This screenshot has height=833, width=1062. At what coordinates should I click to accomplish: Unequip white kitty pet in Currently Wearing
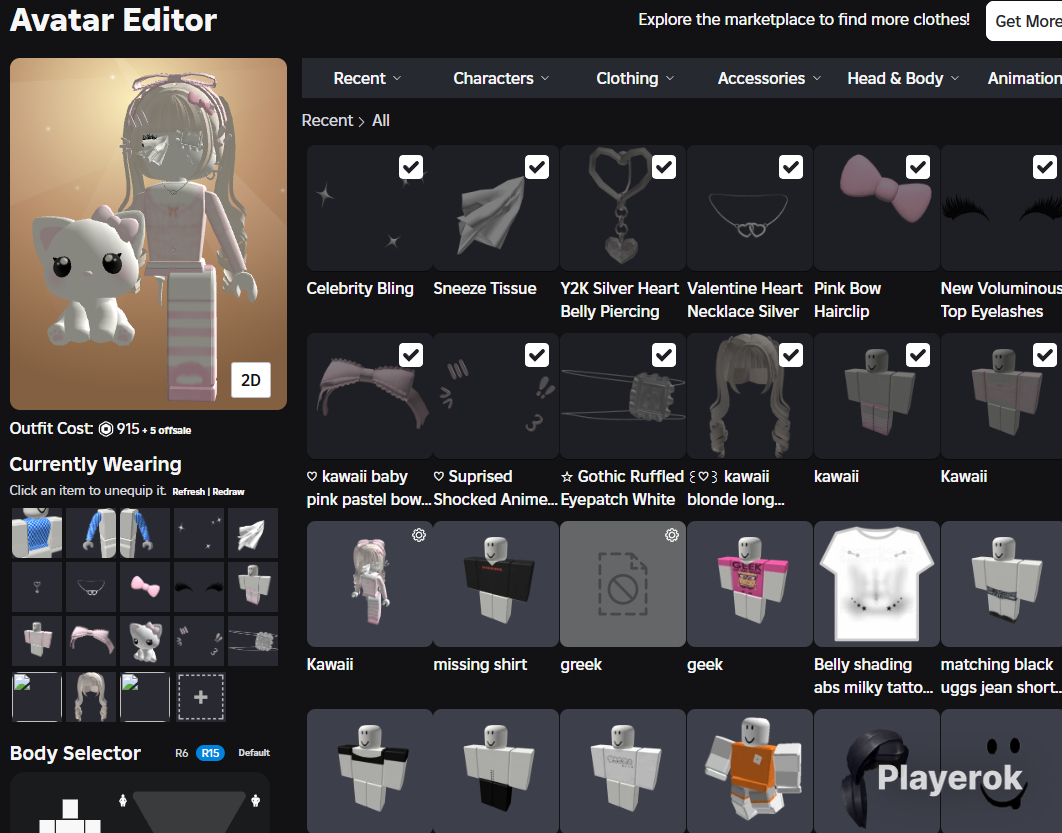(145, 641)
